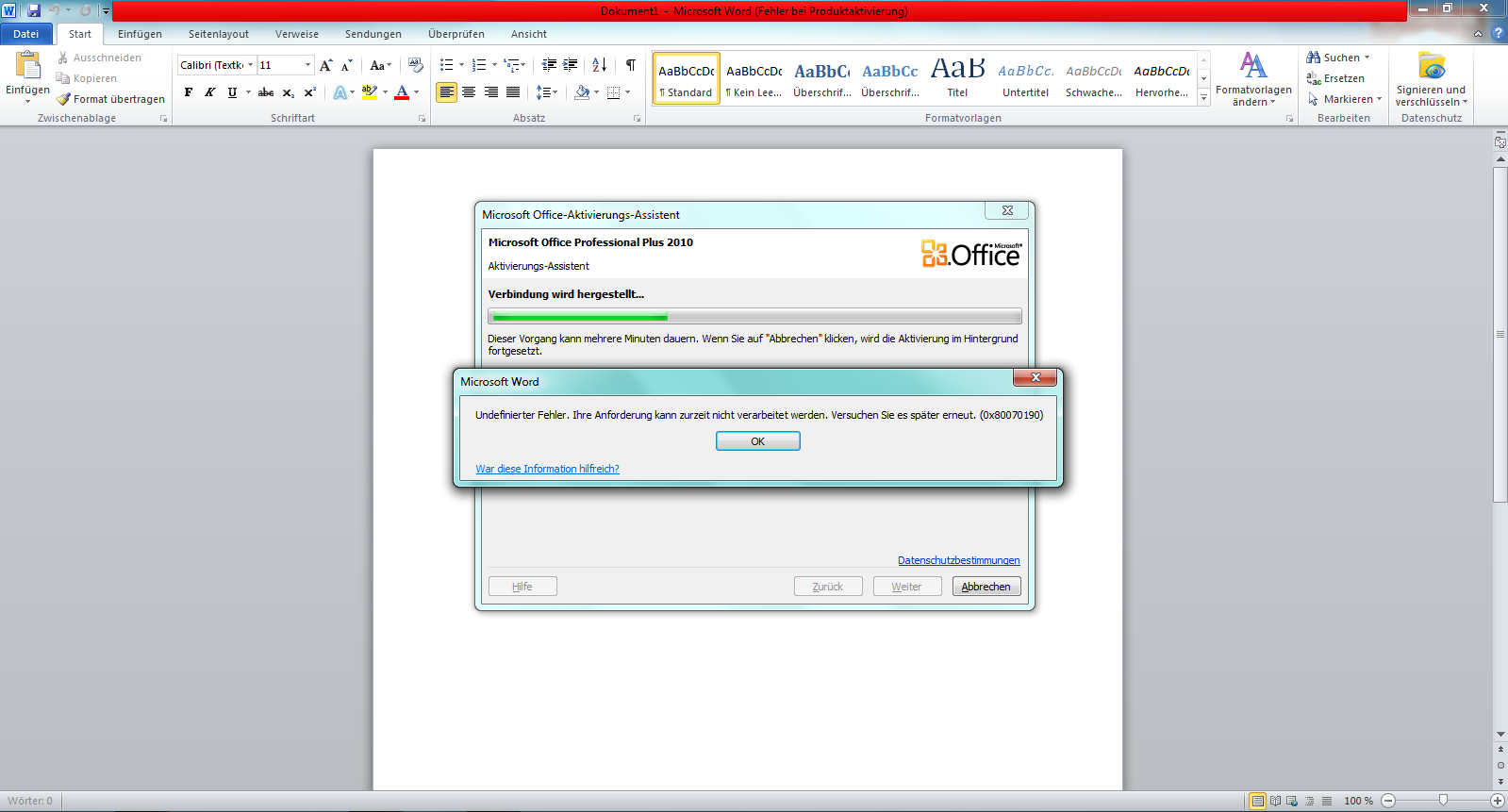Viewport: 1508px width, 812px height.
Task: Toggle justified text alignment
Action: pyautogui.click(x=513, y=92)
